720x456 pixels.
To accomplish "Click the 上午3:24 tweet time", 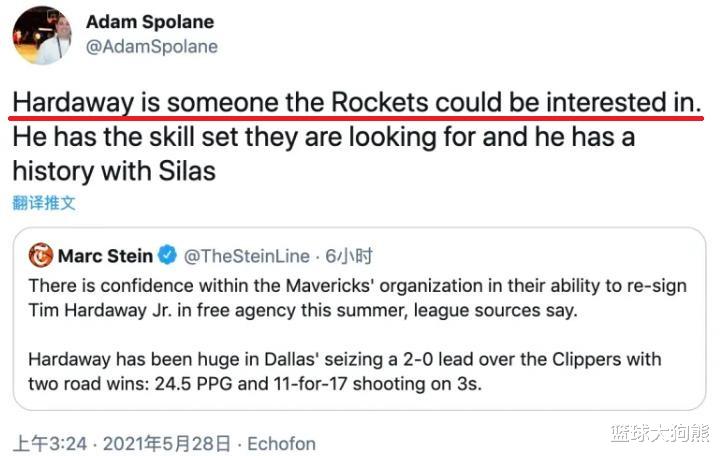I will click(49, 441).
